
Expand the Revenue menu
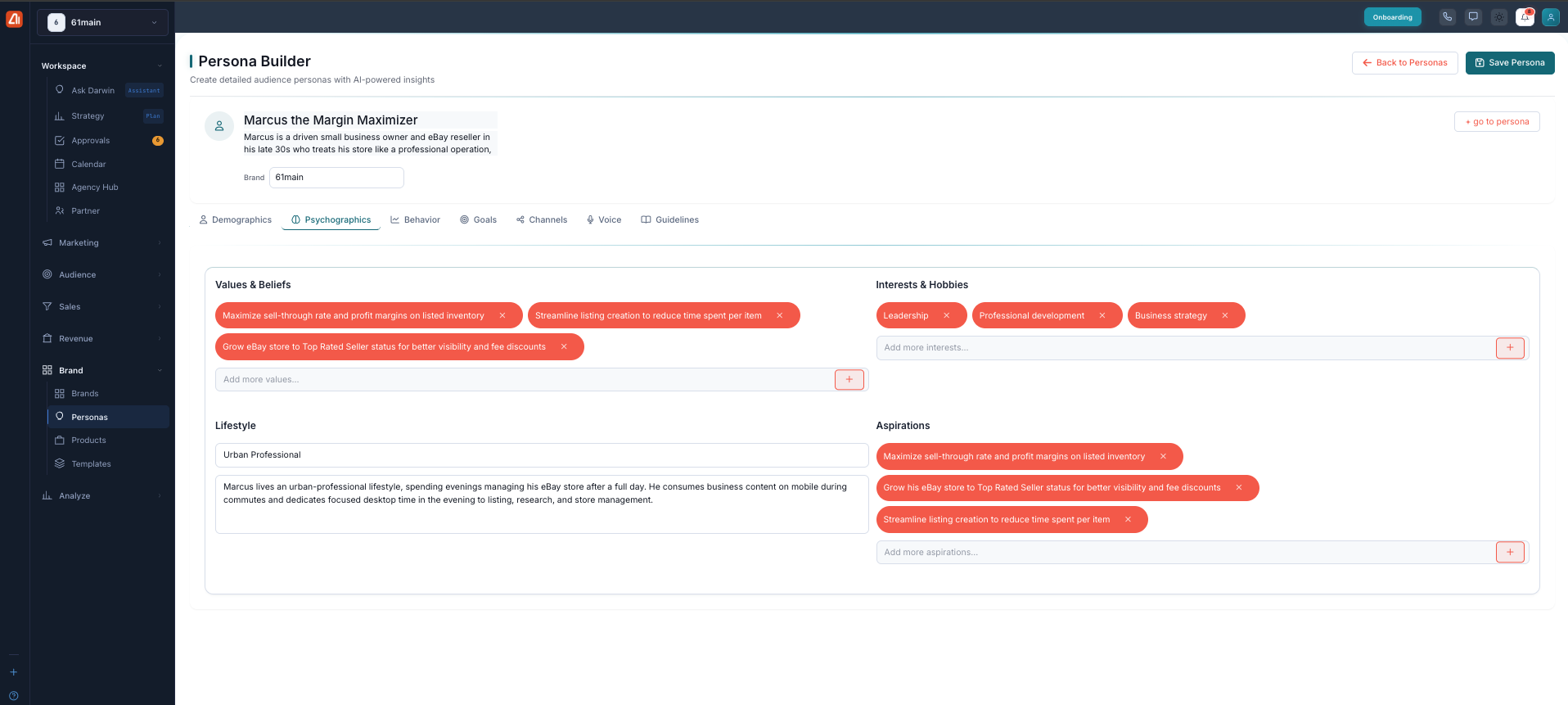102,339
